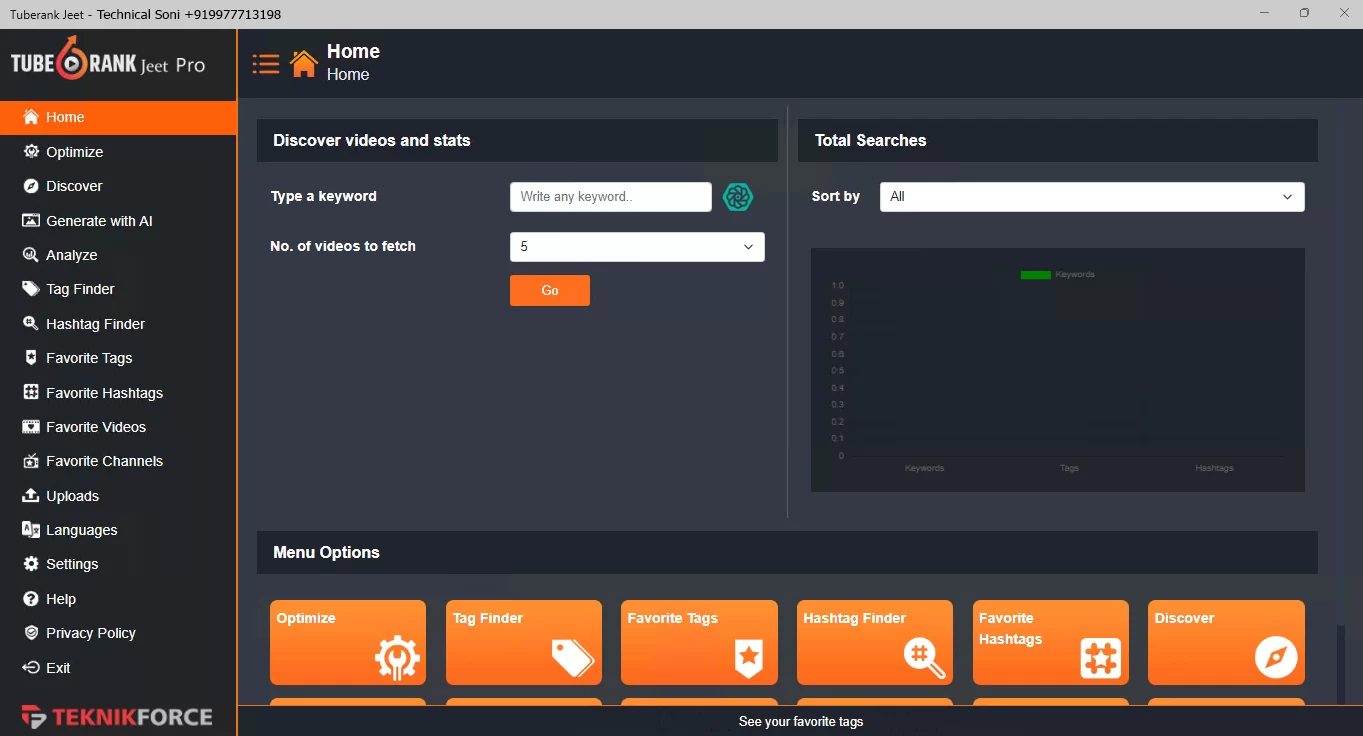Select Analyze from the sidebar
The image size is (1363, 736).
118,255
